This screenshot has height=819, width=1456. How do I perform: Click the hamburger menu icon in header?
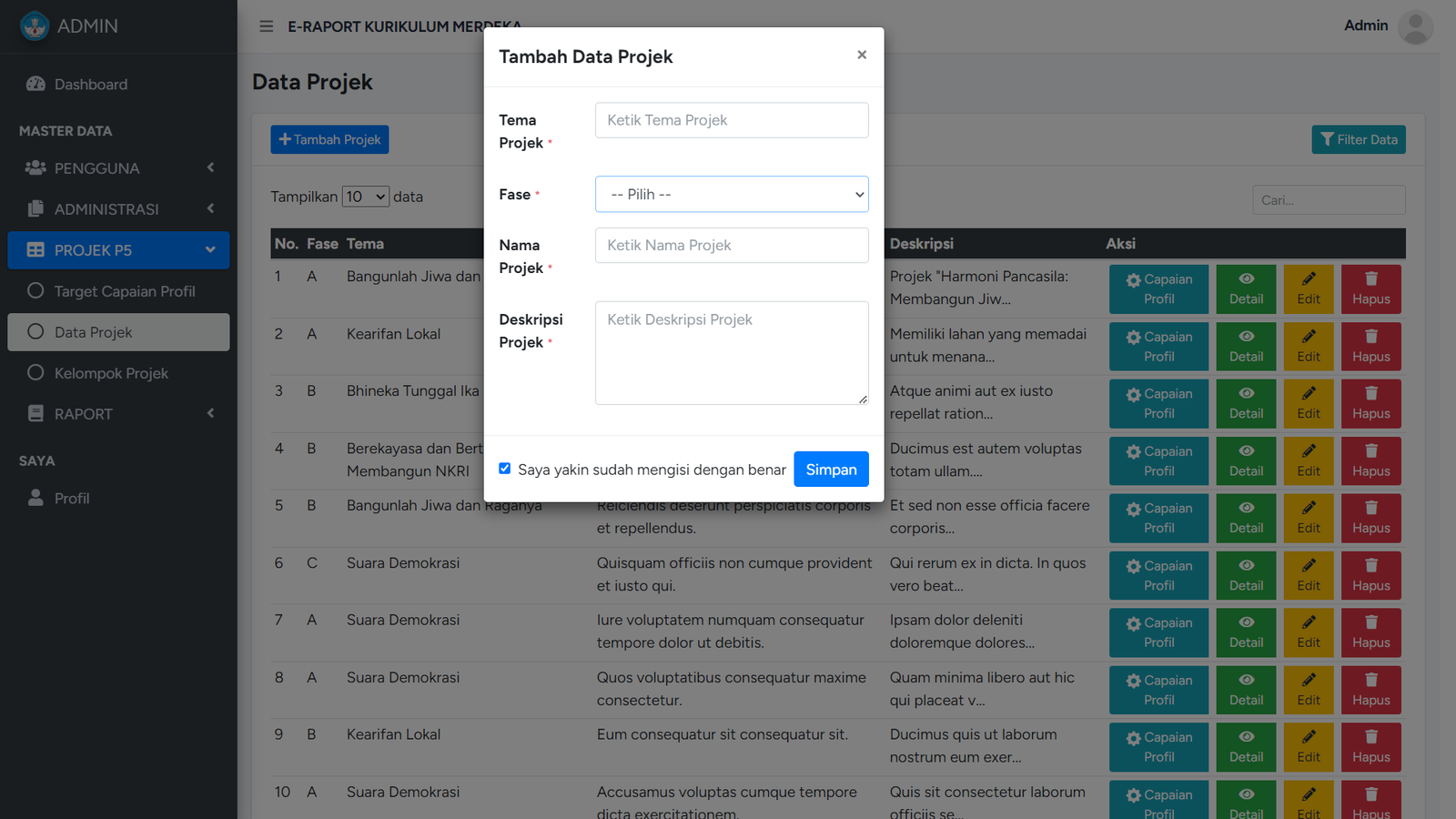point(266,26)
